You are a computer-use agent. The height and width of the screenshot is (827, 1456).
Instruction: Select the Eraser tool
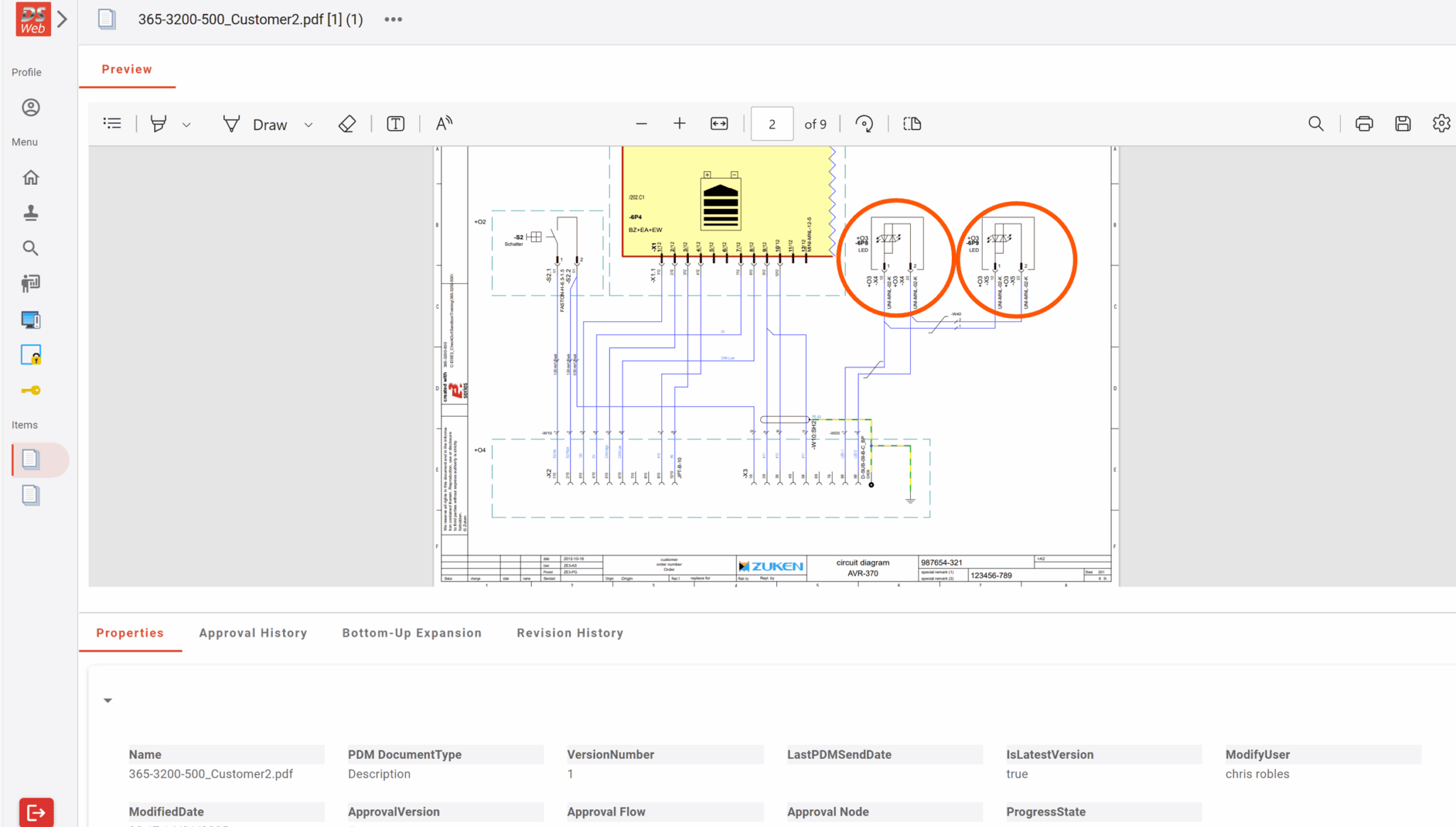click(347, 123)
